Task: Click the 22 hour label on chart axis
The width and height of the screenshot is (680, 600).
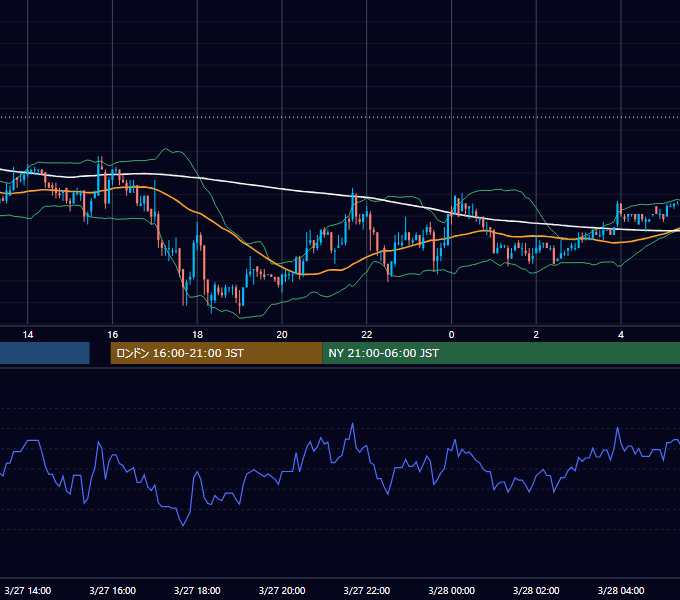Action: tap(367, 335)
